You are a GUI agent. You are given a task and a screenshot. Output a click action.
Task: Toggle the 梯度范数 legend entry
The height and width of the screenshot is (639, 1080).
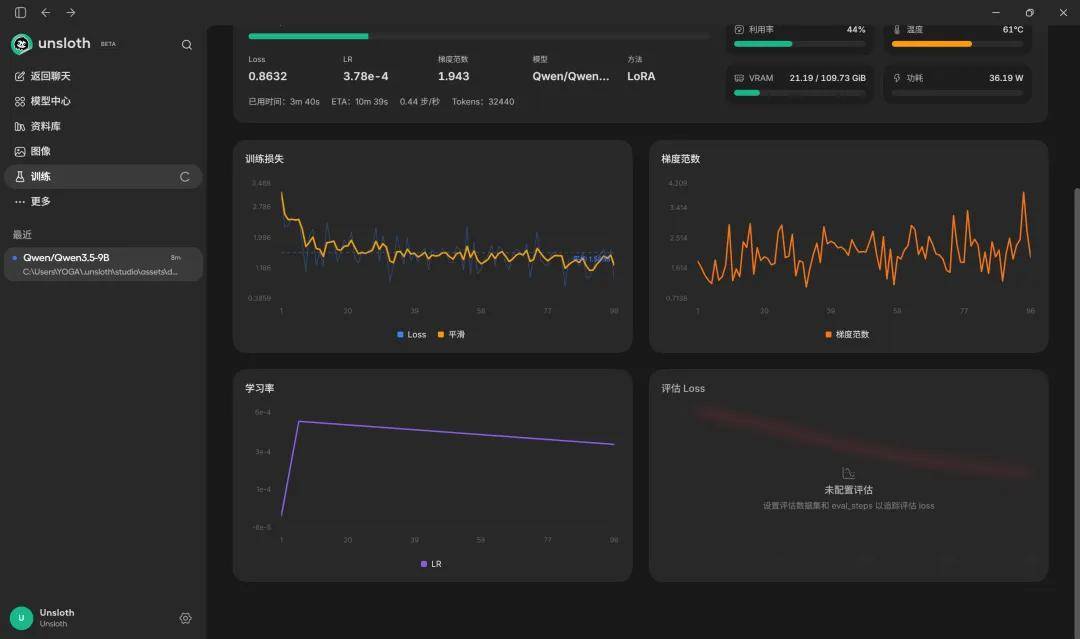tap(847, 335)
